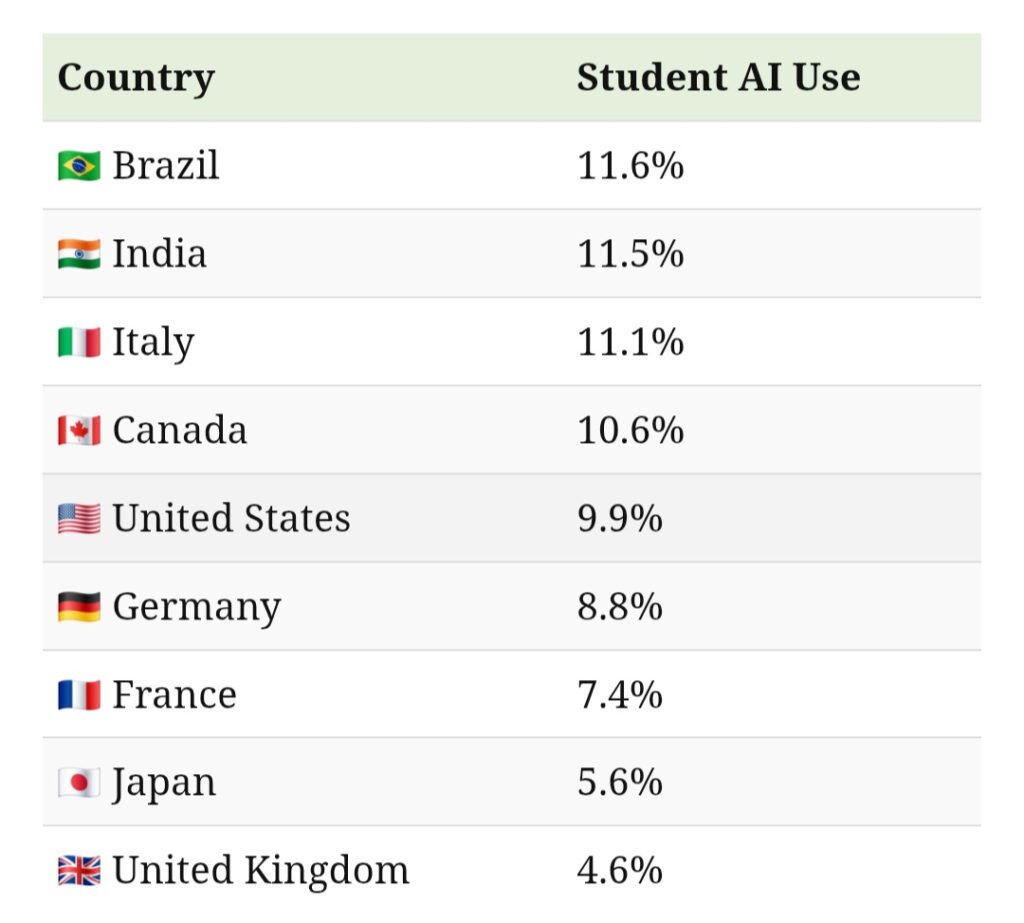Click the France flag icon
1024x923 pixels.
pyautogui.click(x=79, y=694)
